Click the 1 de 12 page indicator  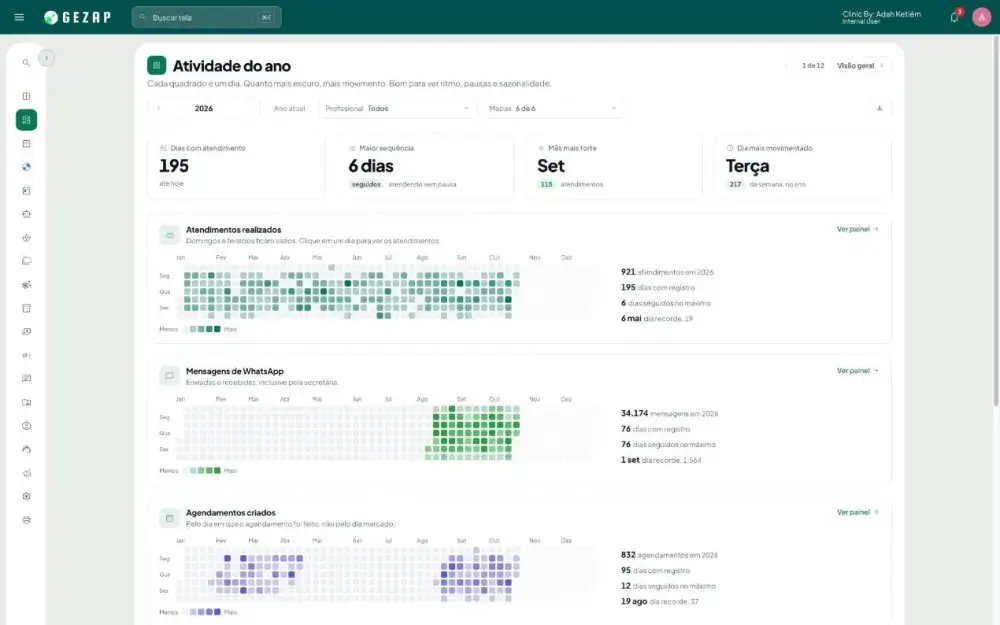(812, 66)
